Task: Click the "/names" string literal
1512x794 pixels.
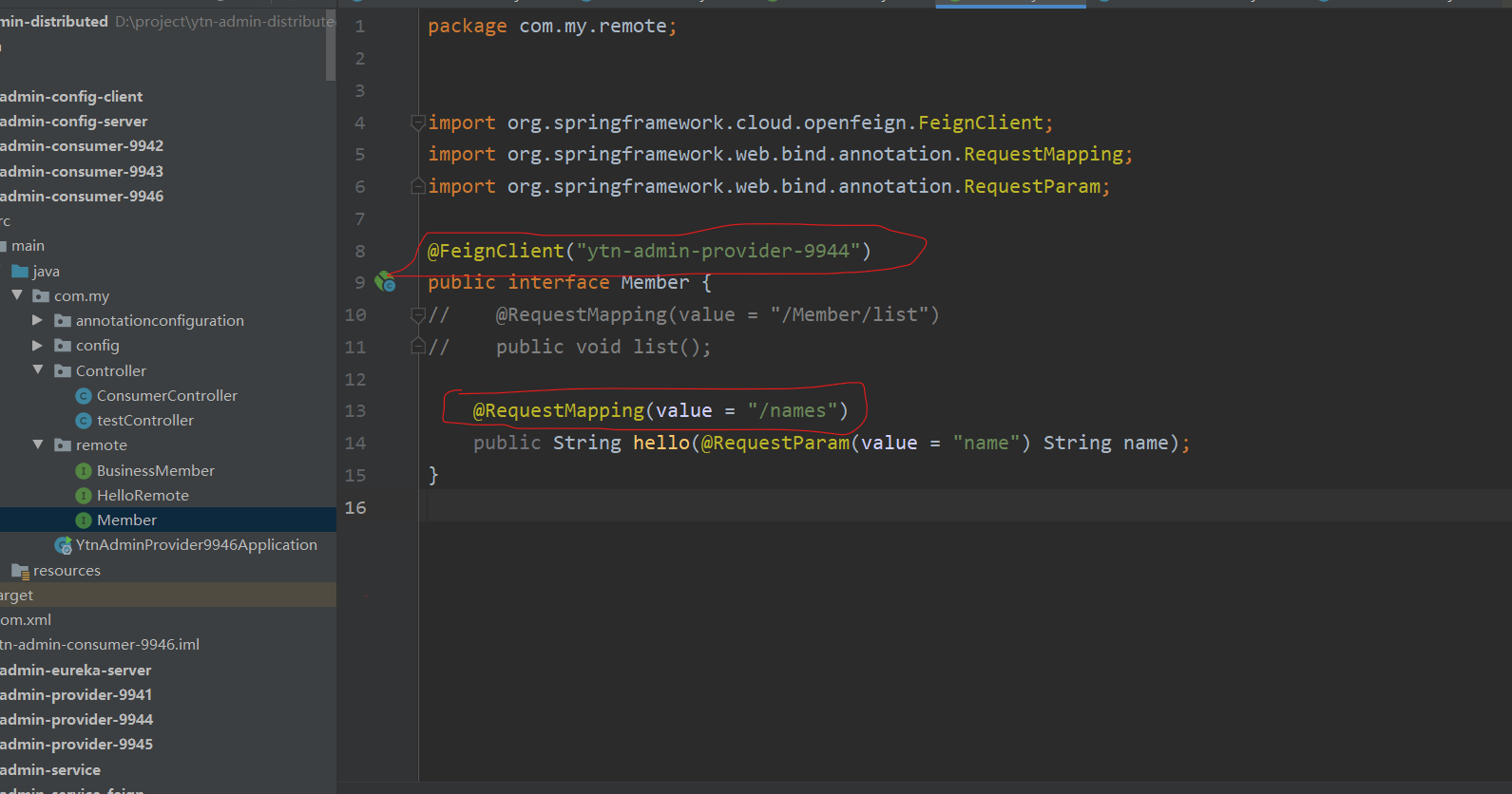Action: 793,410
